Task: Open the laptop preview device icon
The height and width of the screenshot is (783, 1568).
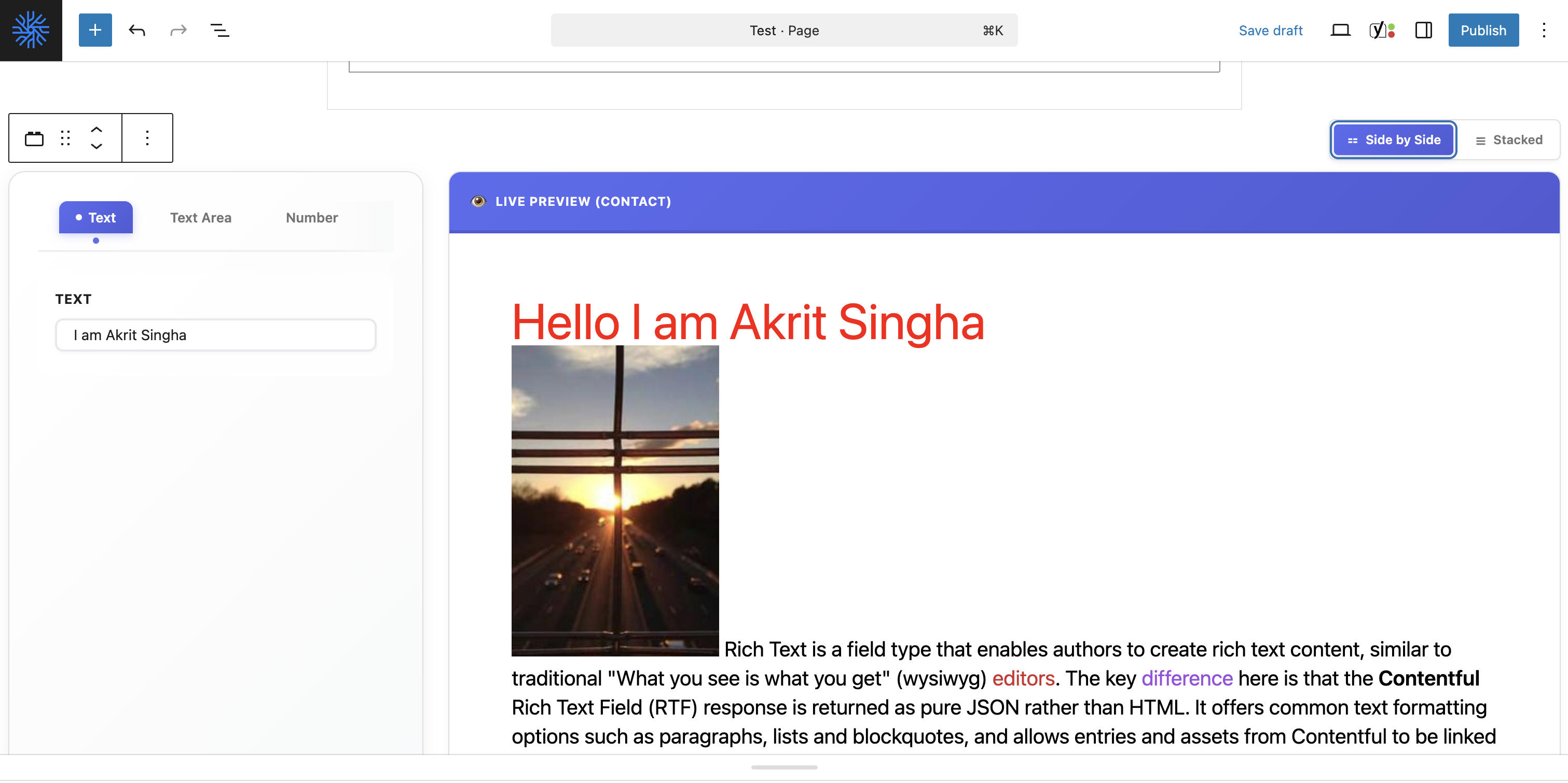Action: (x=1340, y=30)
